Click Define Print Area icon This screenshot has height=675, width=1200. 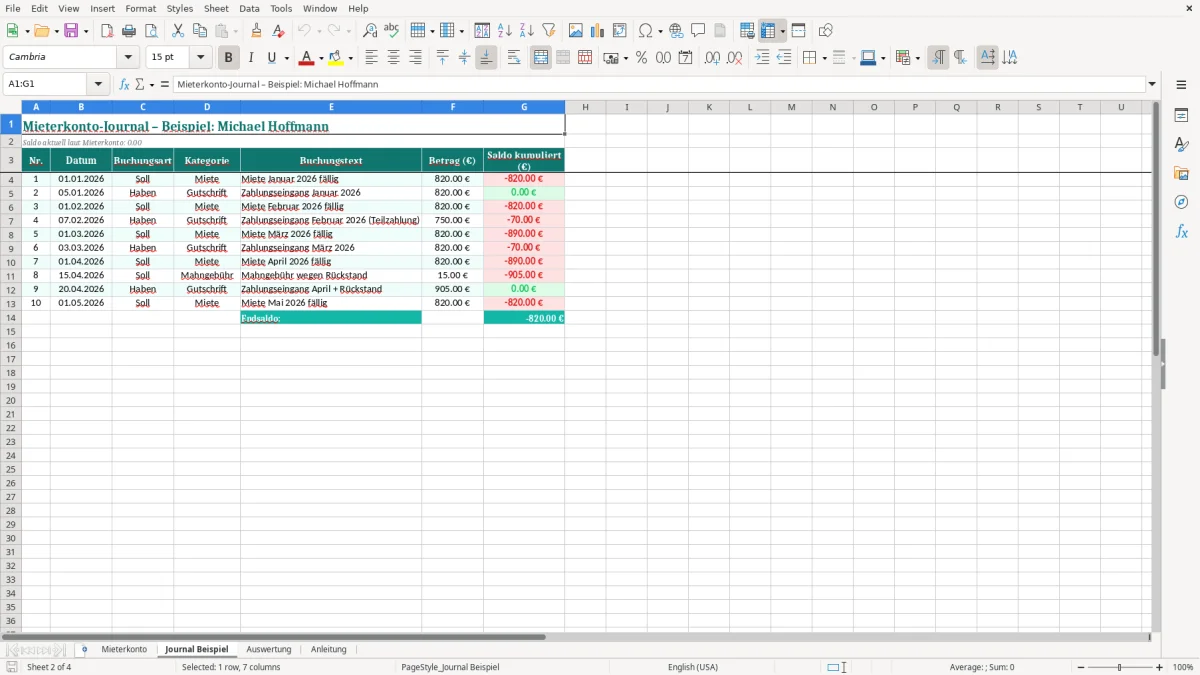[x=747, y=31]
